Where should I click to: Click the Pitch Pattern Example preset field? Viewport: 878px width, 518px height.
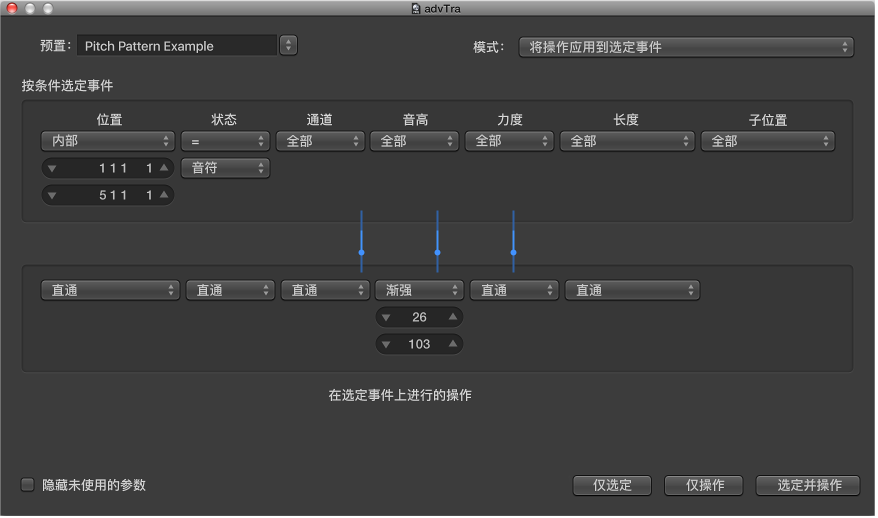[x=177, y=46]
